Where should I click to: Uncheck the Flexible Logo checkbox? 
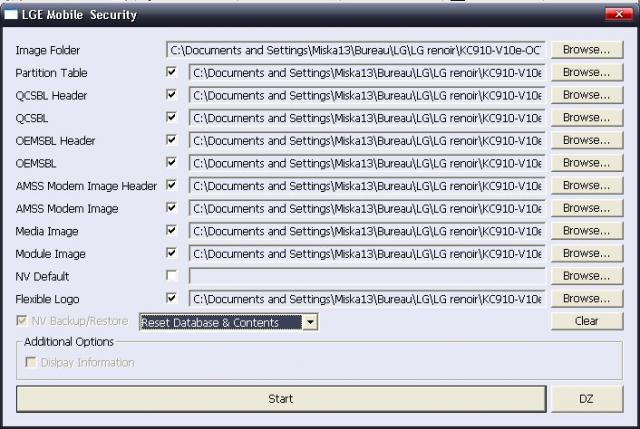click(172, 298)
